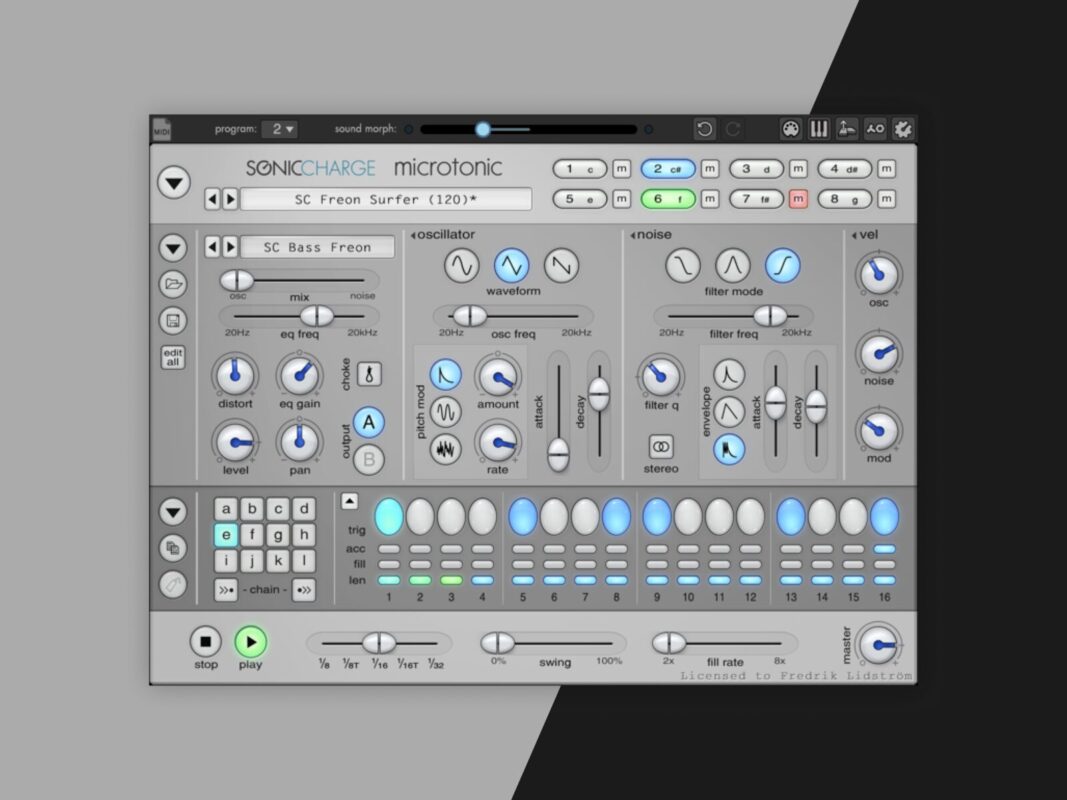Mute drum channel 1

point(621,169)
